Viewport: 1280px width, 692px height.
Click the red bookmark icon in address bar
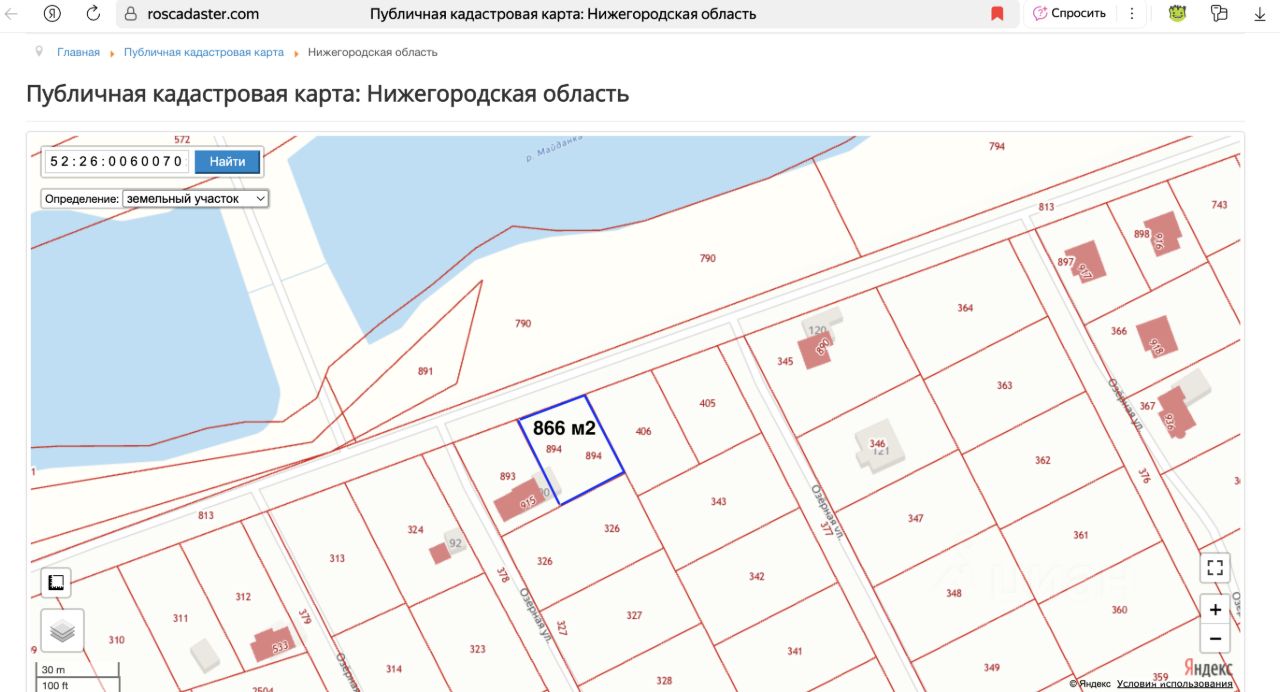point(997,14)
